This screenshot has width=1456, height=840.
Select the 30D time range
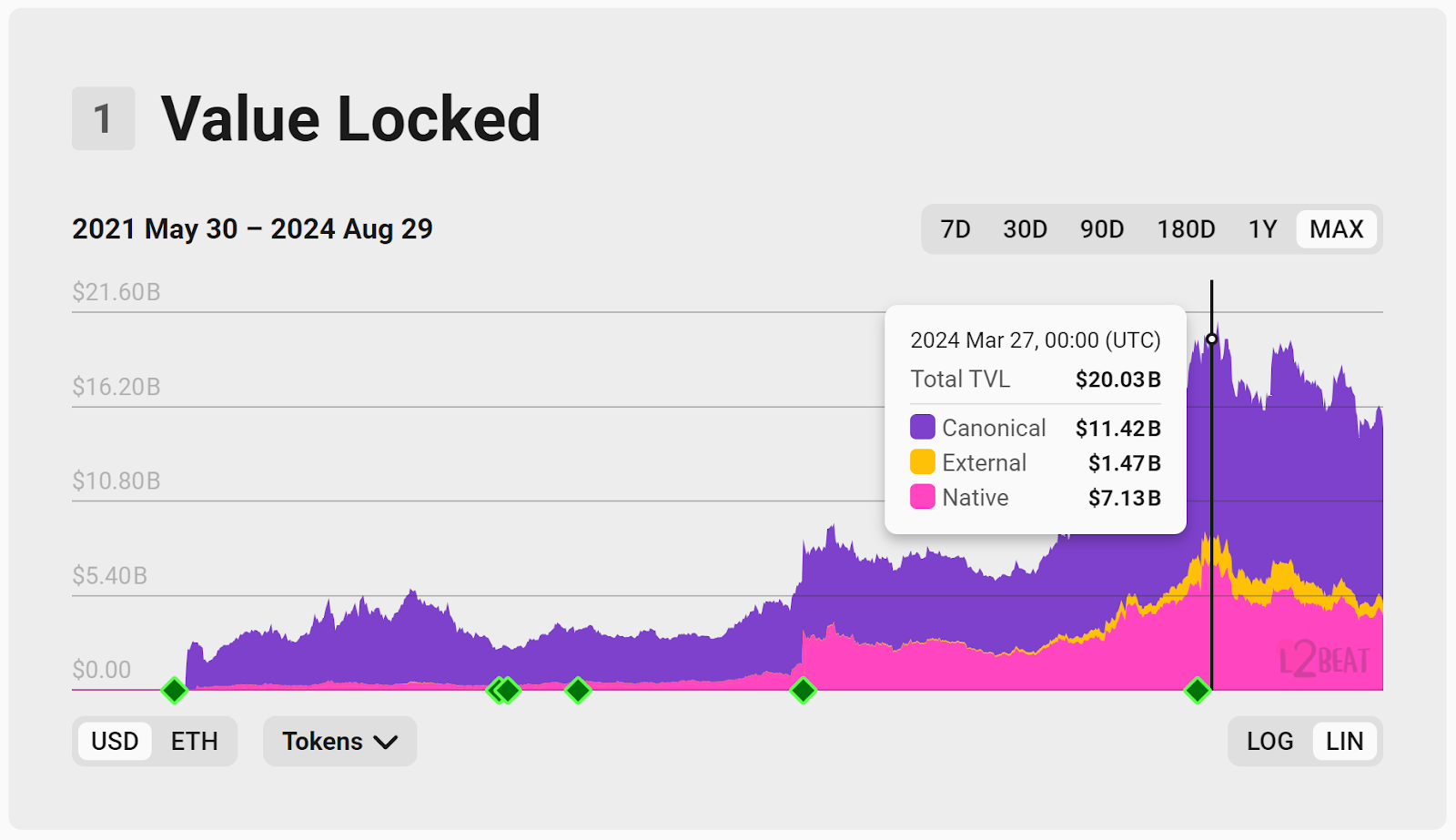tap(1025, 229)
